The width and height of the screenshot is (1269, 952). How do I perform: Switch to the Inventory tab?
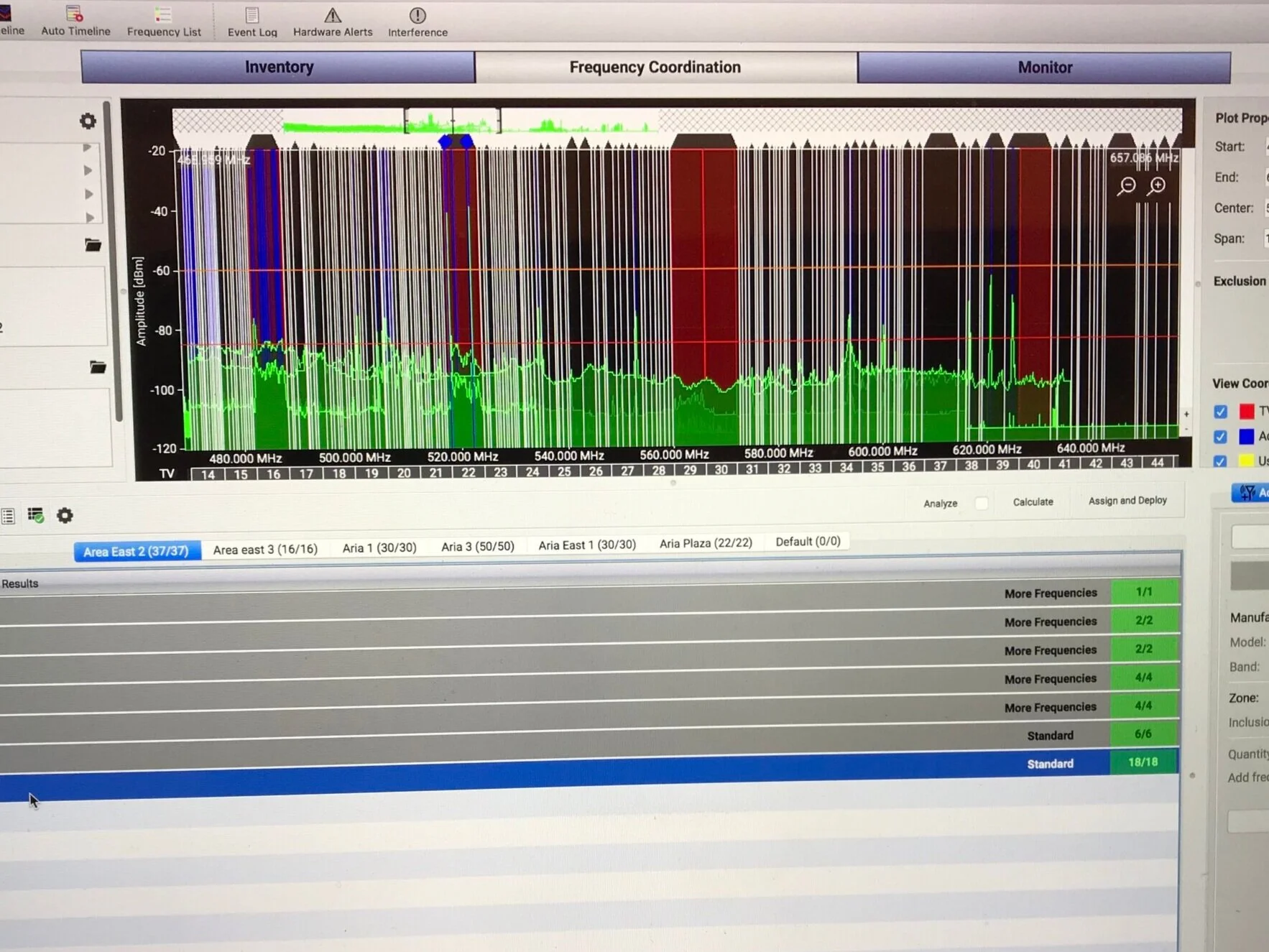[278, 67]
